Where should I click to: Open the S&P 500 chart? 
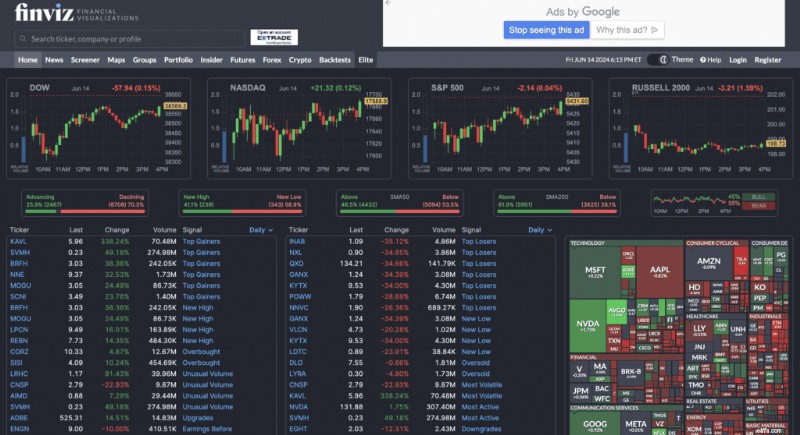pyautogui.click(x=500, y=129)
